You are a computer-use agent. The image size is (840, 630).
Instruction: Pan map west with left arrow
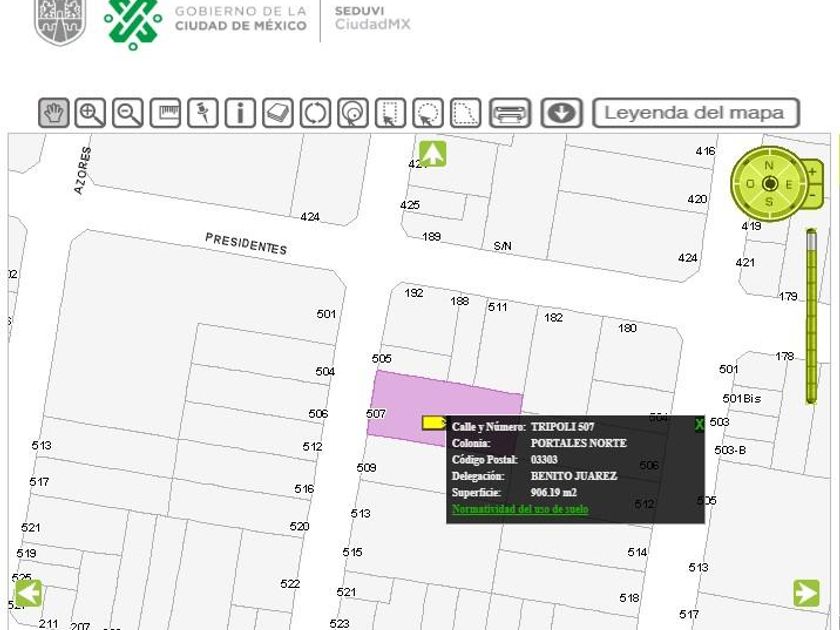[28, 593]
